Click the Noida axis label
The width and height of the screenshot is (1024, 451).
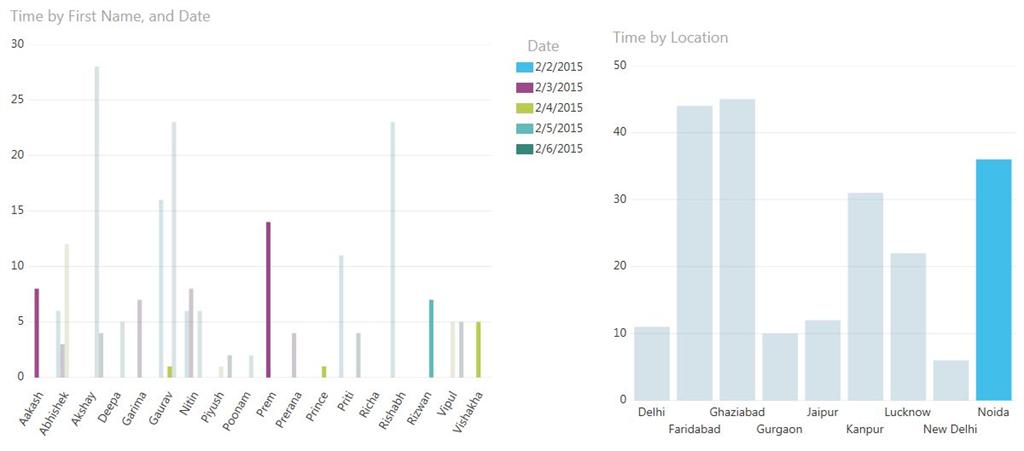[x=993, y=412]
